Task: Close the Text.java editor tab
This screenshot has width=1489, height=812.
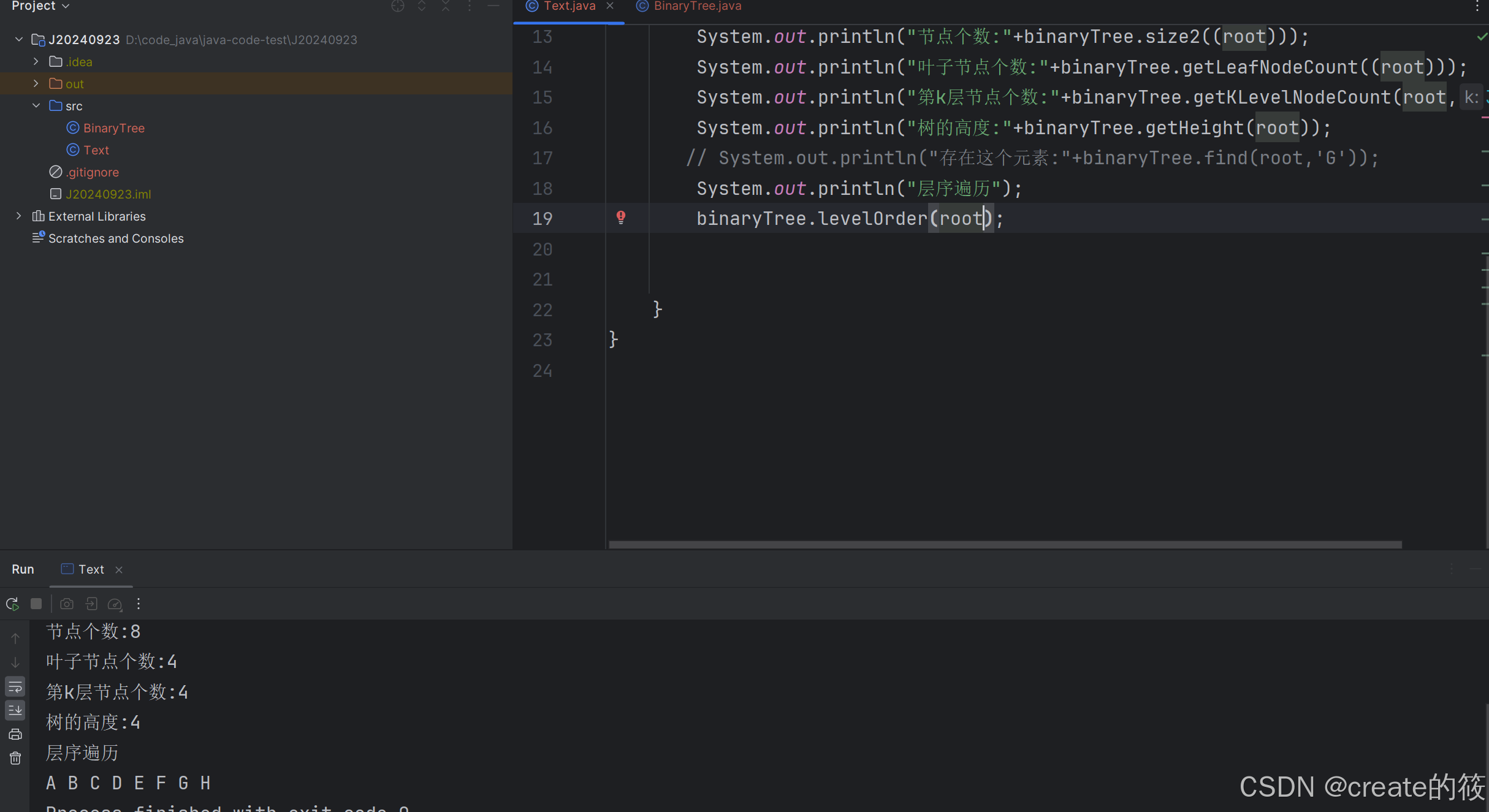Action: click(610, 6)
